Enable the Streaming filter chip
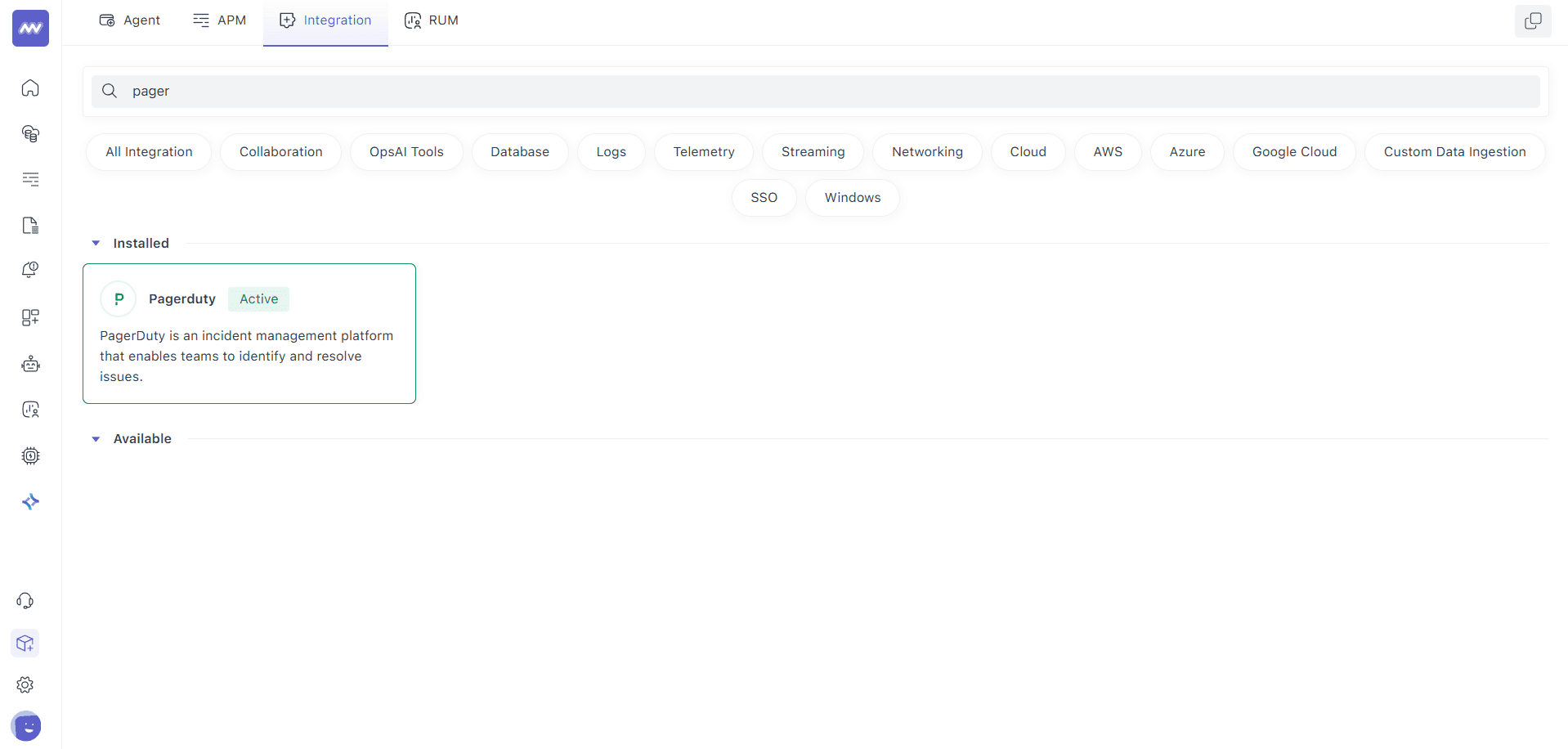 (813, 151)
